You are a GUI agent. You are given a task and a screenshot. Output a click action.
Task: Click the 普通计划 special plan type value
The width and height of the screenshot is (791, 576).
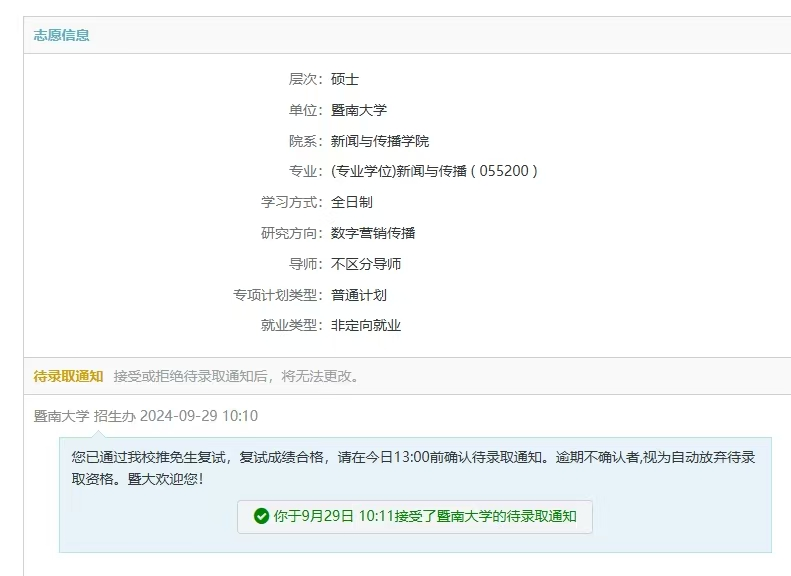click(359, 295)
